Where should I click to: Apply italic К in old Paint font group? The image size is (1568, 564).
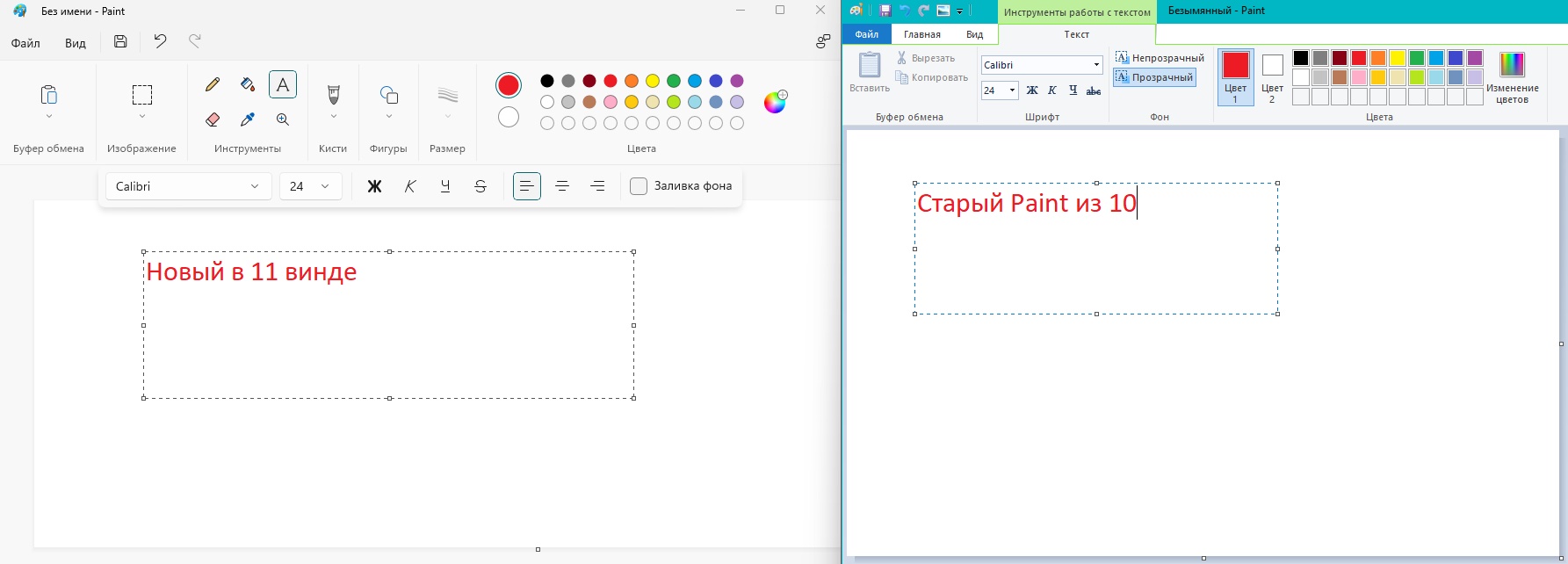coord(1052,90)
